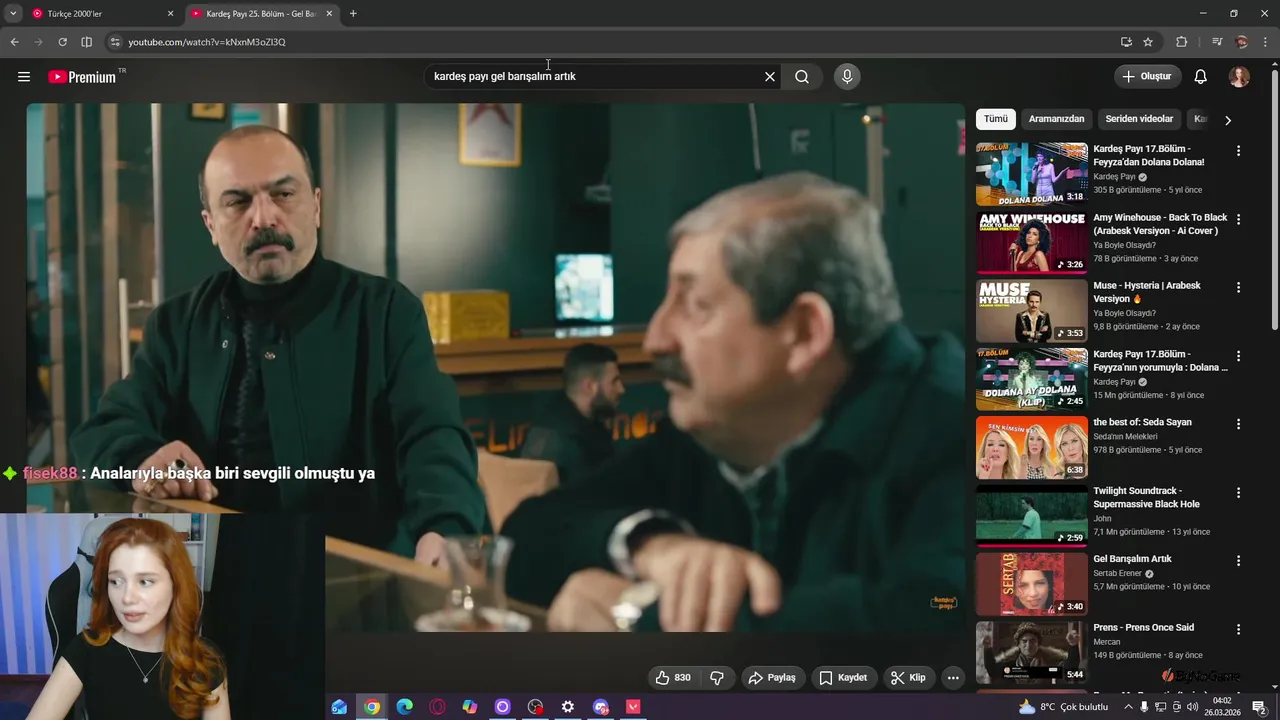Open more actions under the video
Viewport: 1280px width, 720px height.
point(953,677)
